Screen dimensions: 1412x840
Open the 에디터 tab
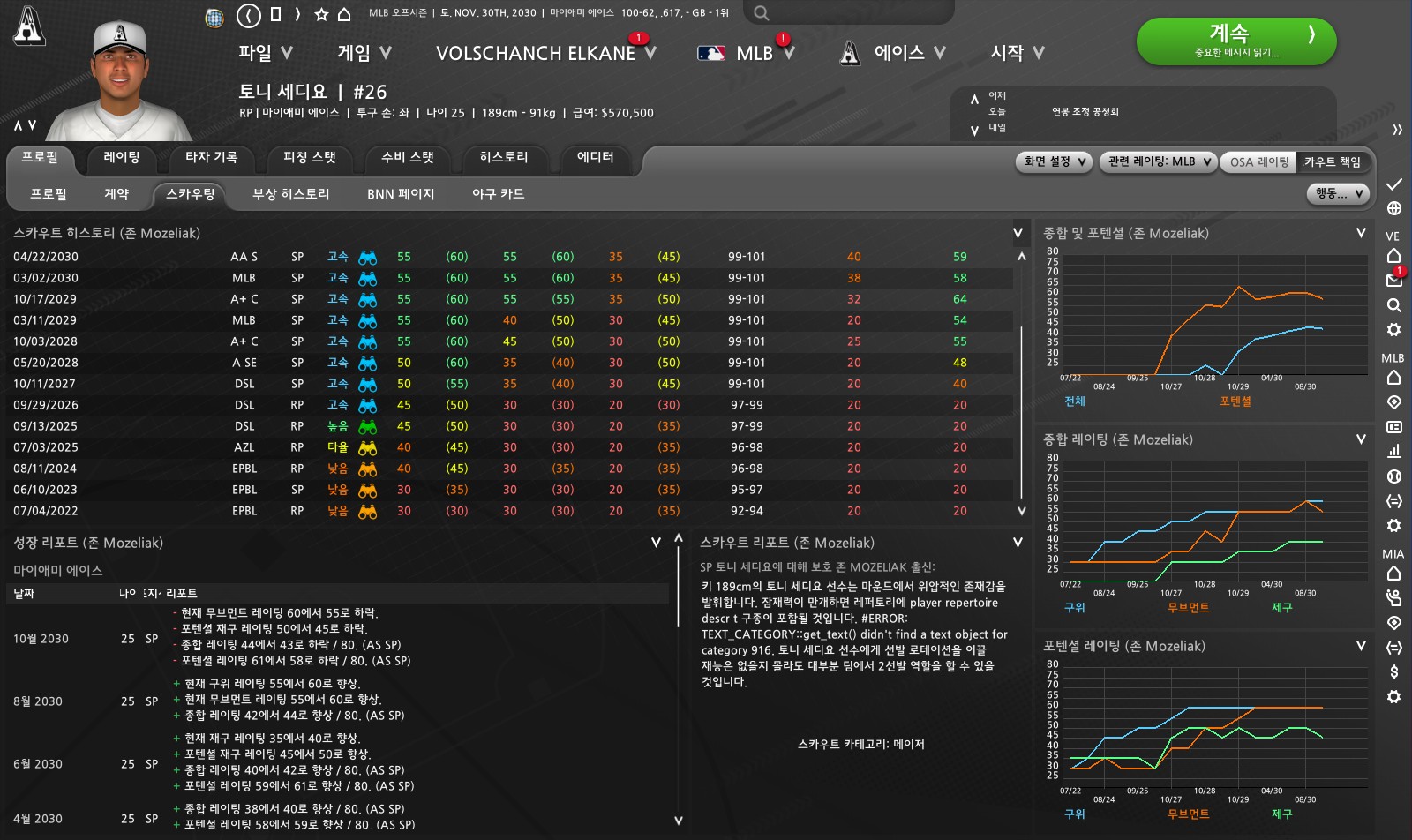tap(596, 157)
